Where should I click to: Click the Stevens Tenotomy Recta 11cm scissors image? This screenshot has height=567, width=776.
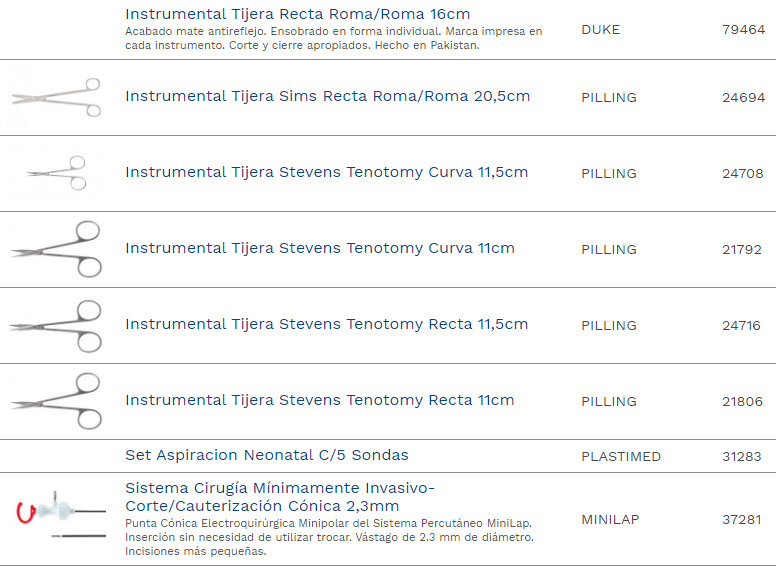point(56,401)
